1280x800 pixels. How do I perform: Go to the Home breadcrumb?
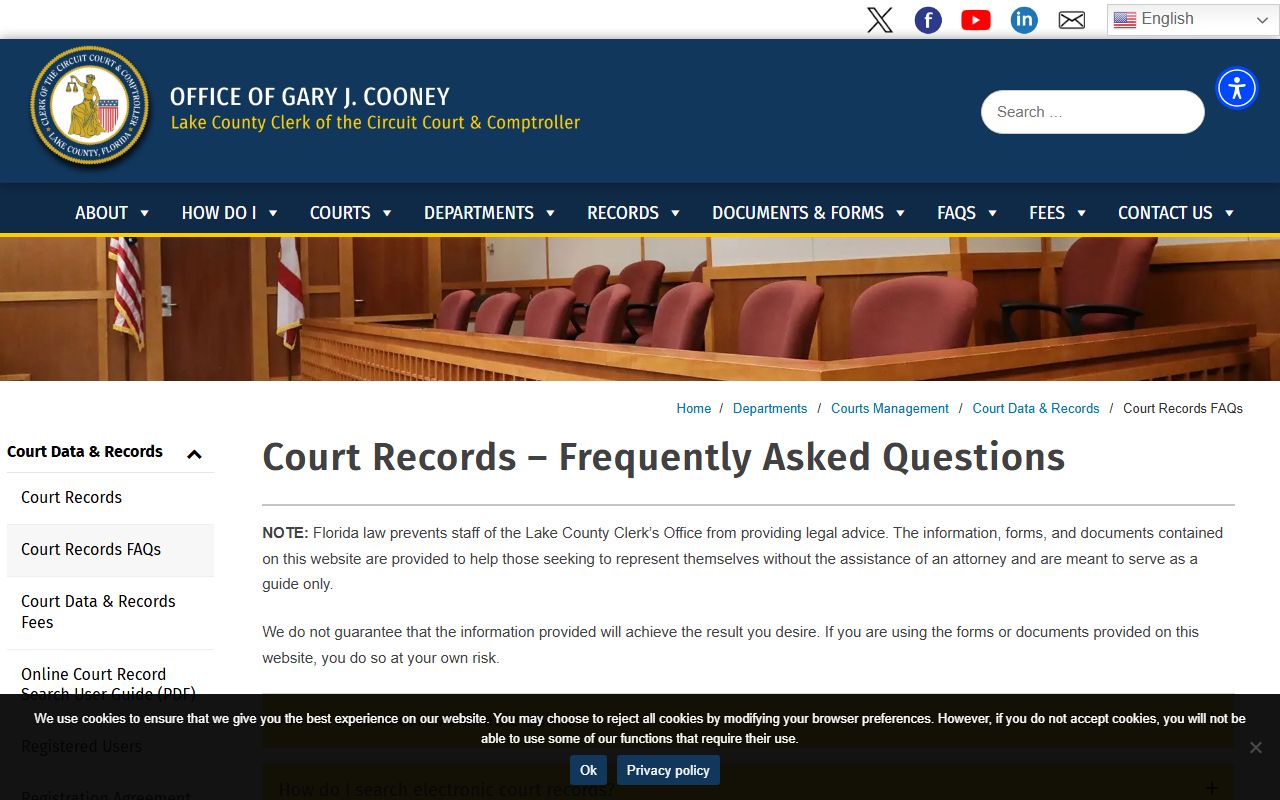tap(694, 408)
